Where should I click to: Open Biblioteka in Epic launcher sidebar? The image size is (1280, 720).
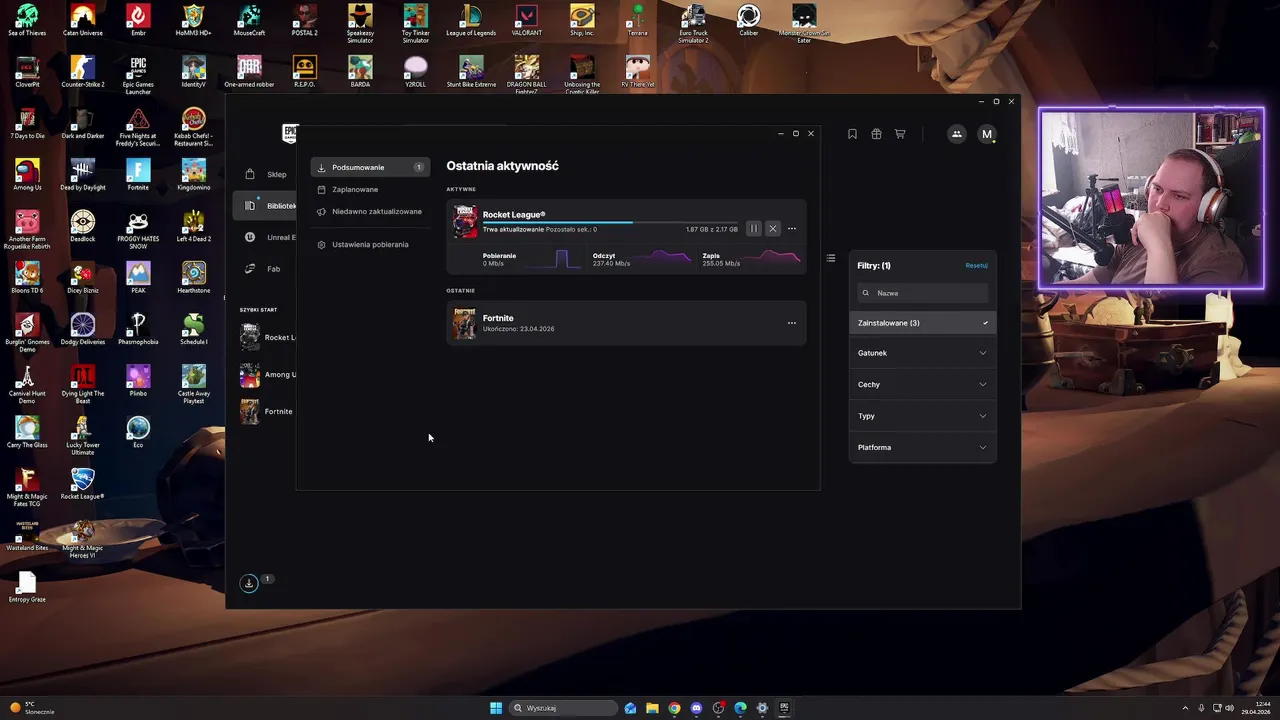pyautogui.click(x=266, y=206)
